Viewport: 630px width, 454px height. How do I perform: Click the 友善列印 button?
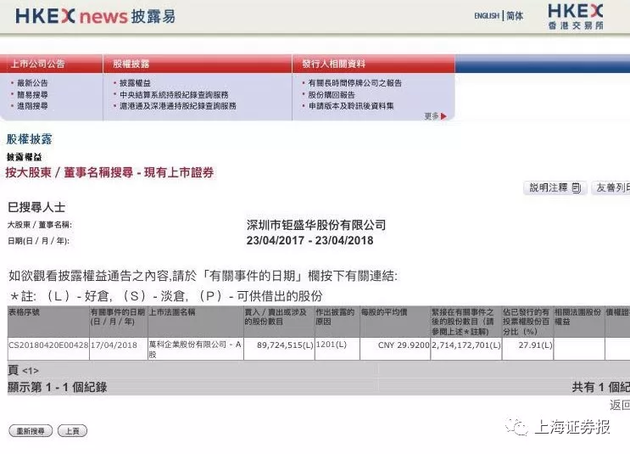[x=610, y=187]
